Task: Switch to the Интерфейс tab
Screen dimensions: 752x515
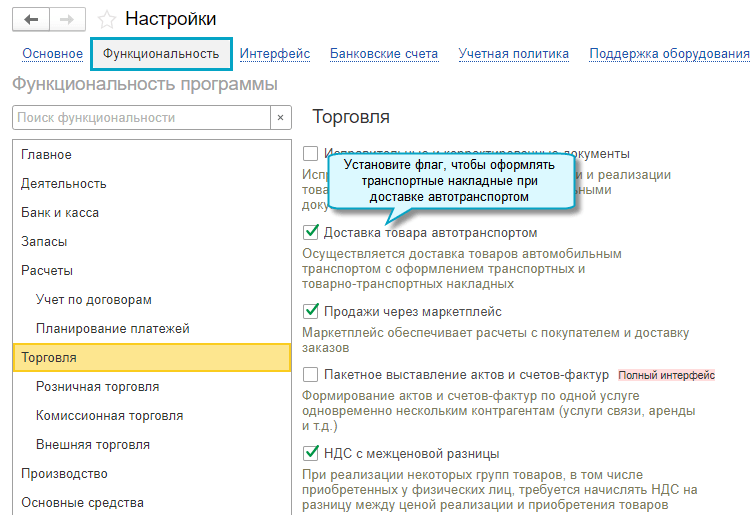Action: 275,54
